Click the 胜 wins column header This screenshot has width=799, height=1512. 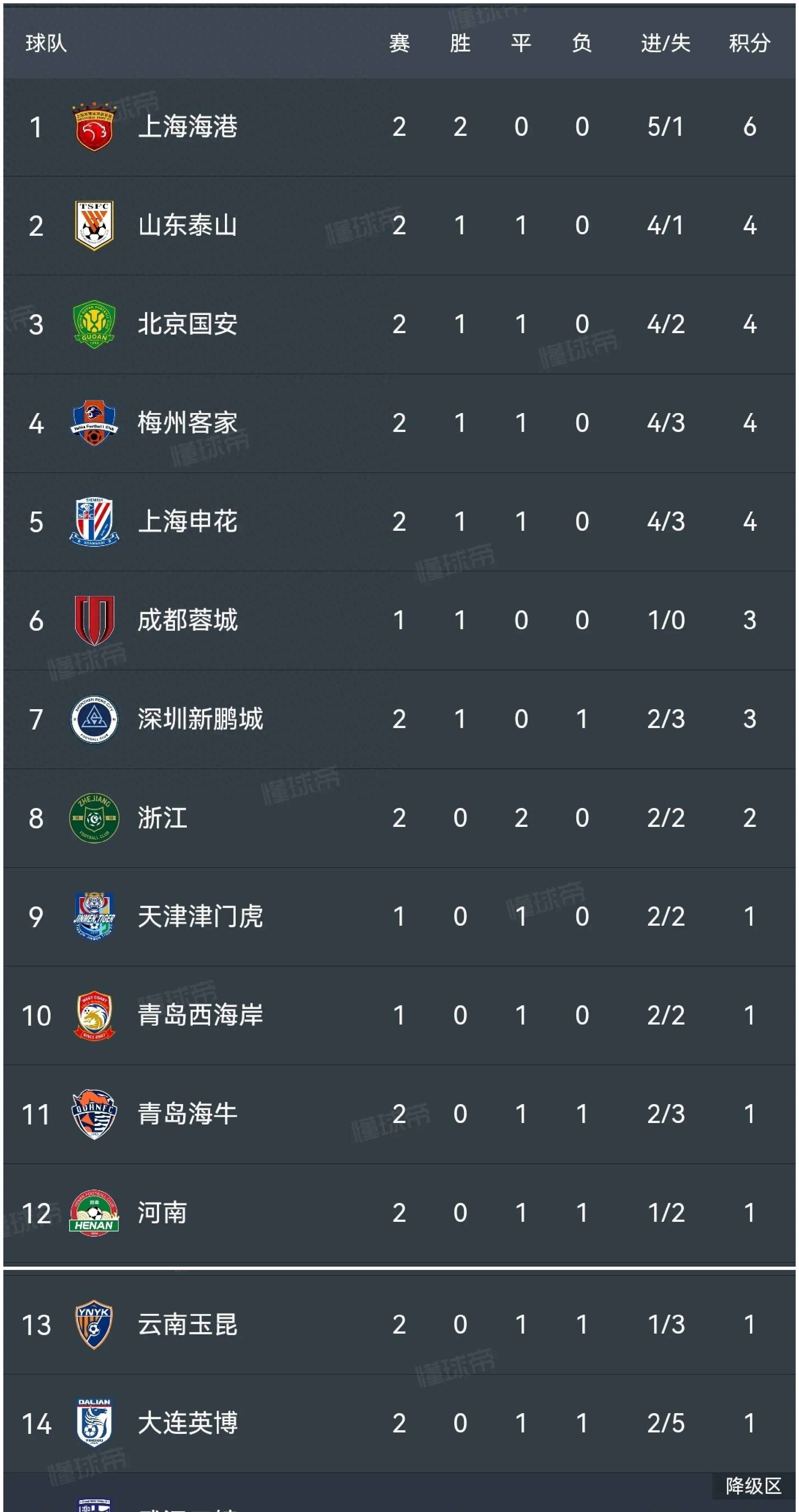tap(460, 43)
